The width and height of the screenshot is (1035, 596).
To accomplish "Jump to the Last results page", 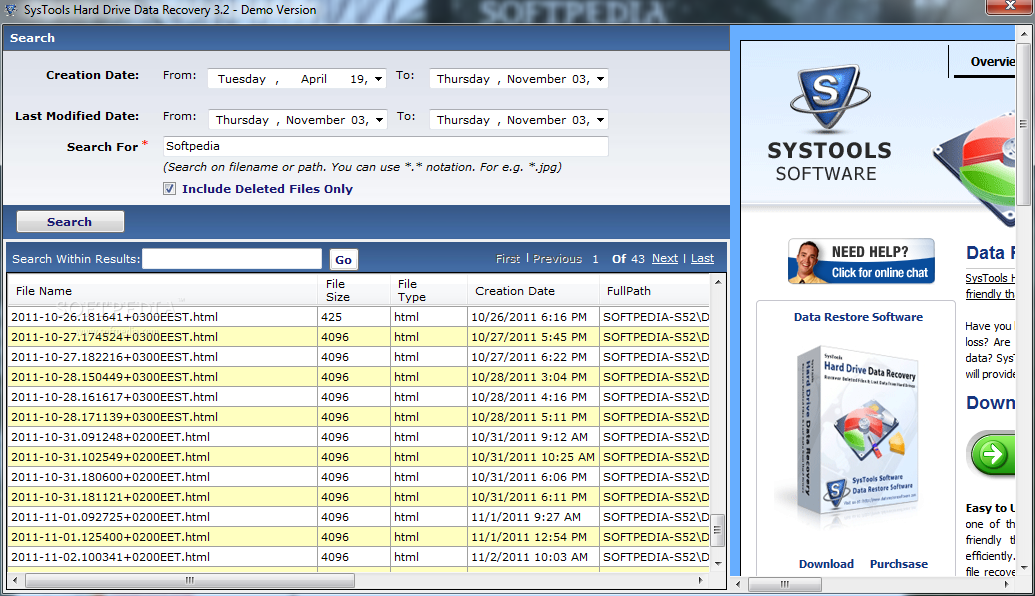I will [702, 259].
